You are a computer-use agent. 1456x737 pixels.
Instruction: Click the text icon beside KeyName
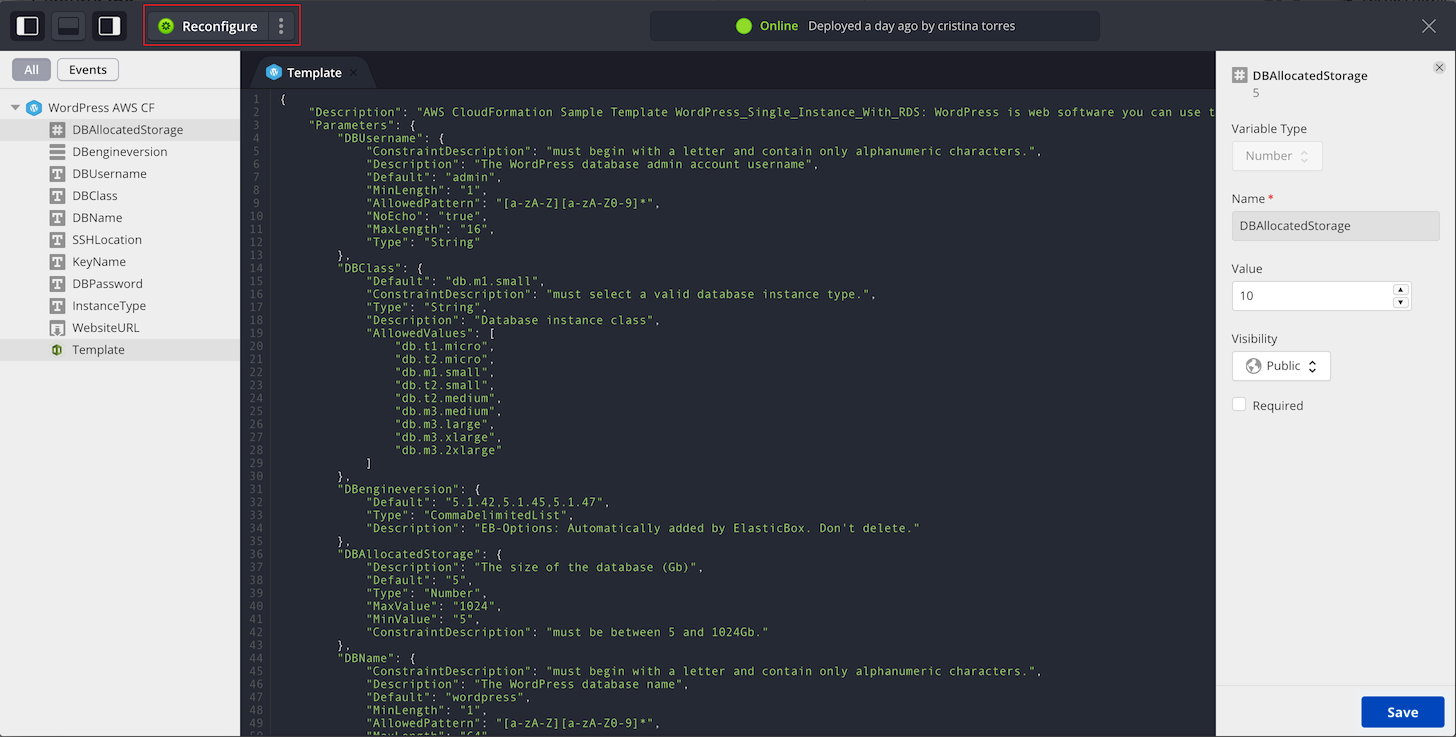pos(57,262)
